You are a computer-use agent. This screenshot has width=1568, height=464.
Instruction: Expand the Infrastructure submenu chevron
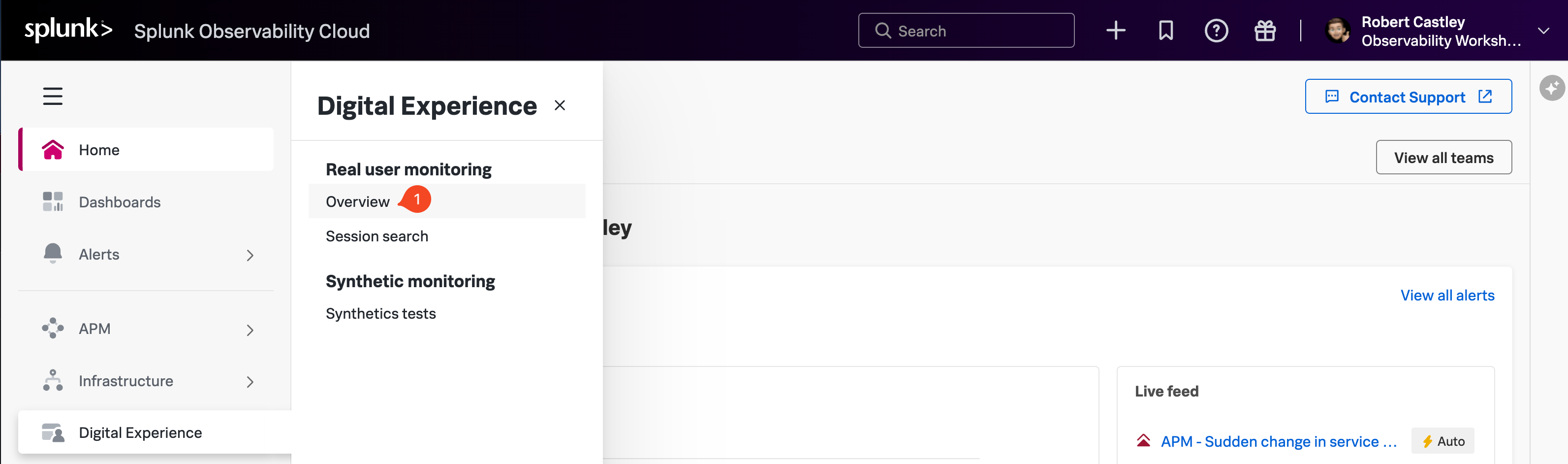(250, 382)
